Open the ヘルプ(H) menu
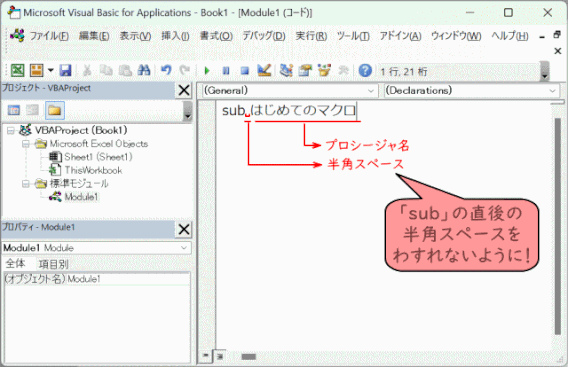 [510, 36]
